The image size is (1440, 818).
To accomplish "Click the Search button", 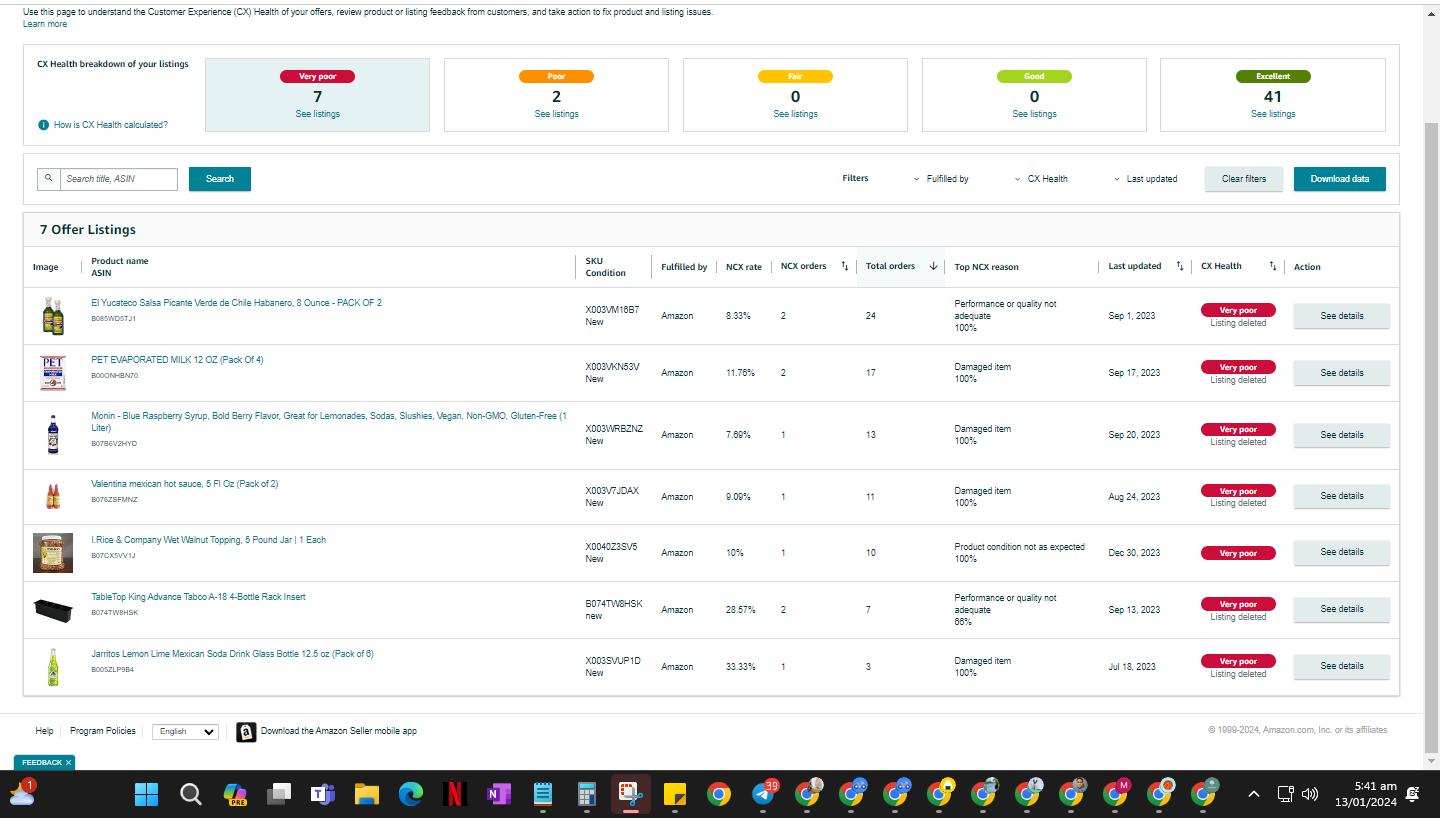I will 220,179.
